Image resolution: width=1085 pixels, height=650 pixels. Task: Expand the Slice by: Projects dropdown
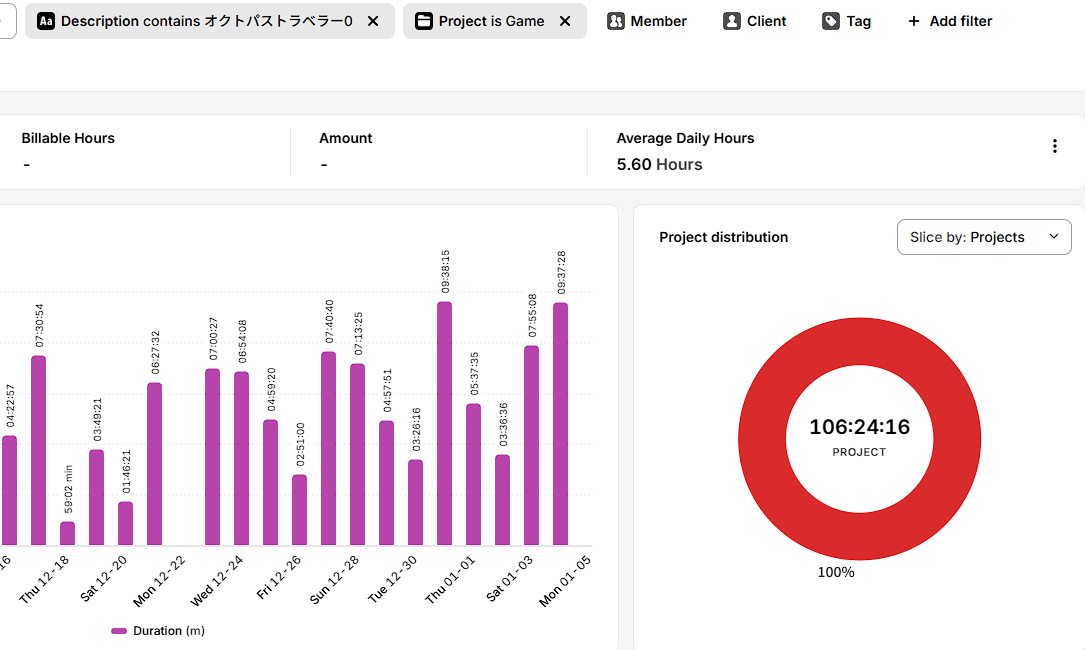[983, 237]
